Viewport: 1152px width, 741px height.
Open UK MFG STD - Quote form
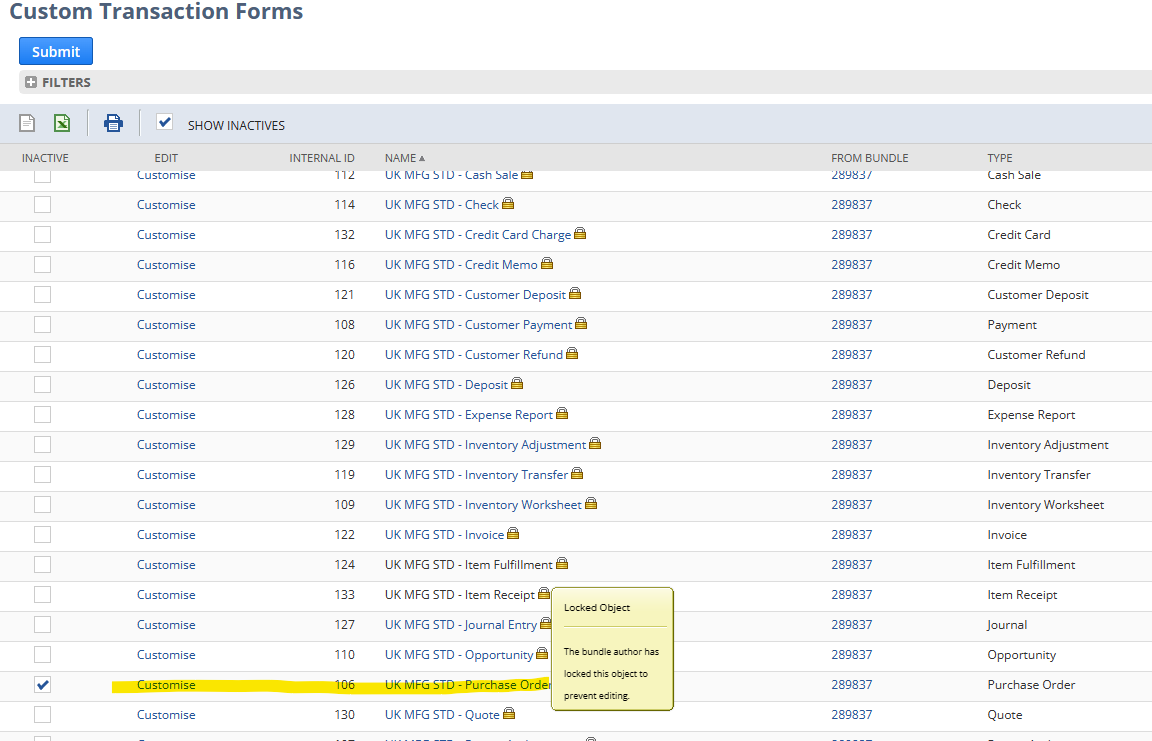point(442,715)
